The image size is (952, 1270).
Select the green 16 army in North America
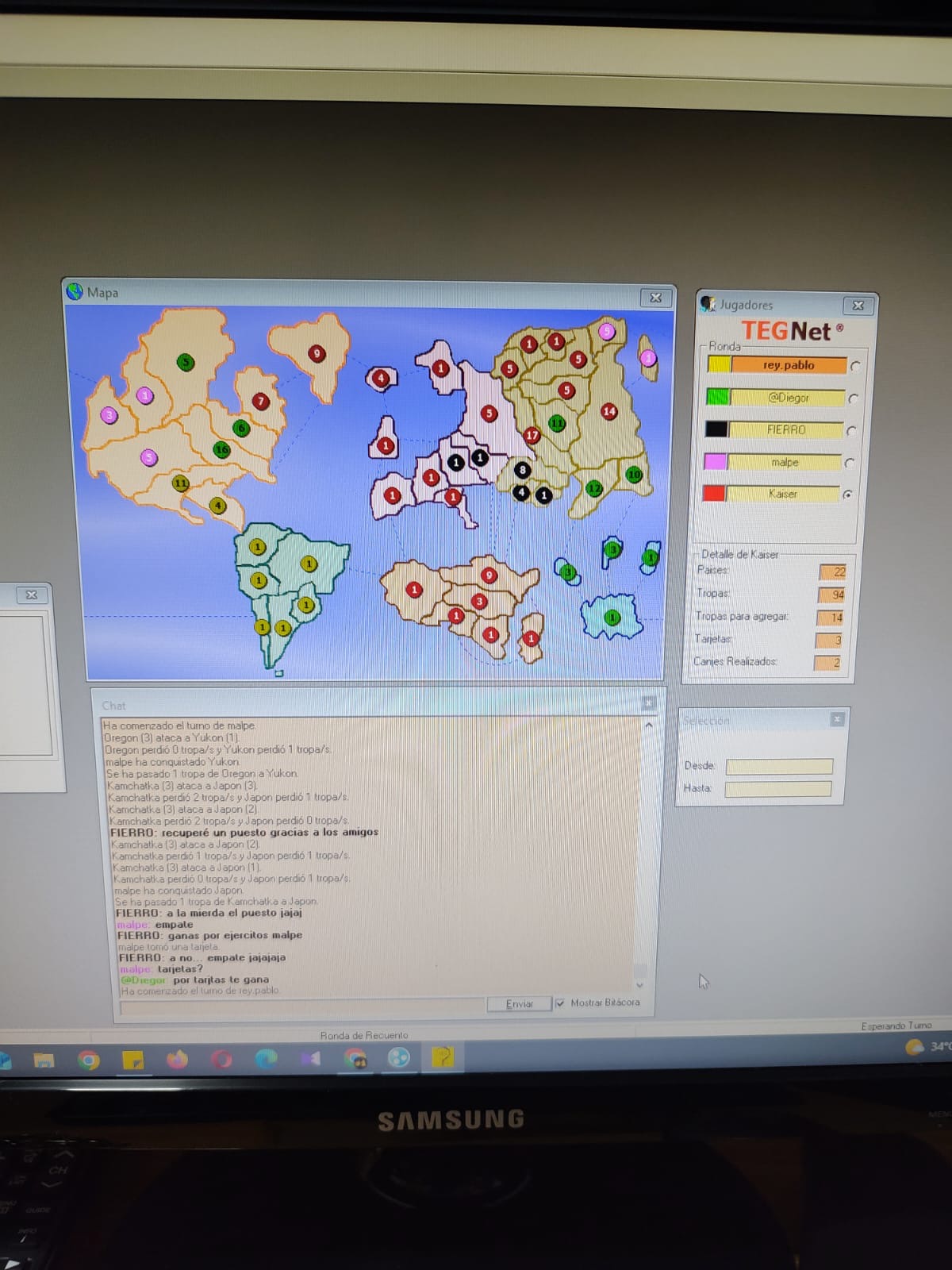coord(222,449)
